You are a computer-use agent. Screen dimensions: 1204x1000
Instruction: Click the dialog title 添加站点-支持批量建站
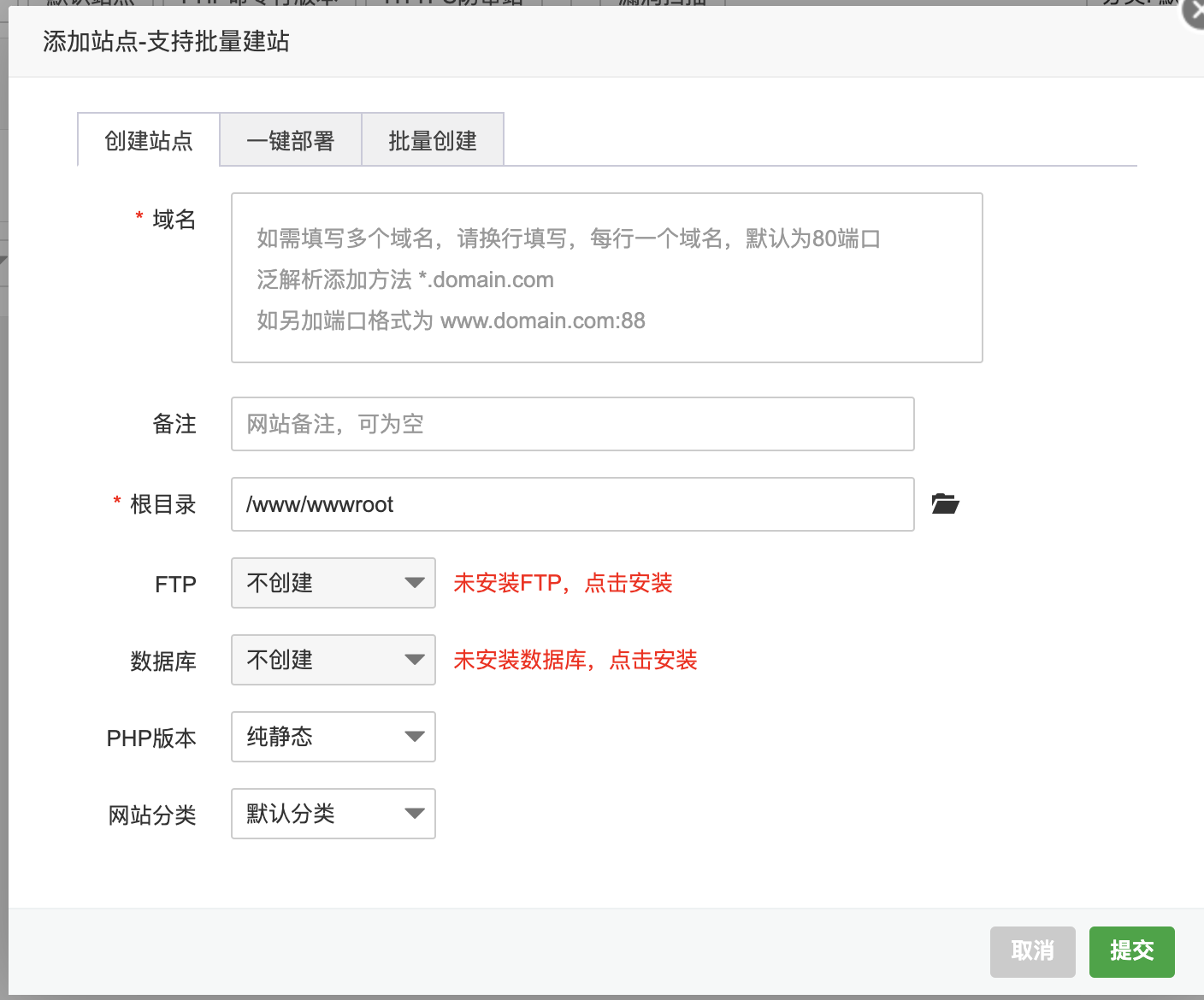[166, 41]
